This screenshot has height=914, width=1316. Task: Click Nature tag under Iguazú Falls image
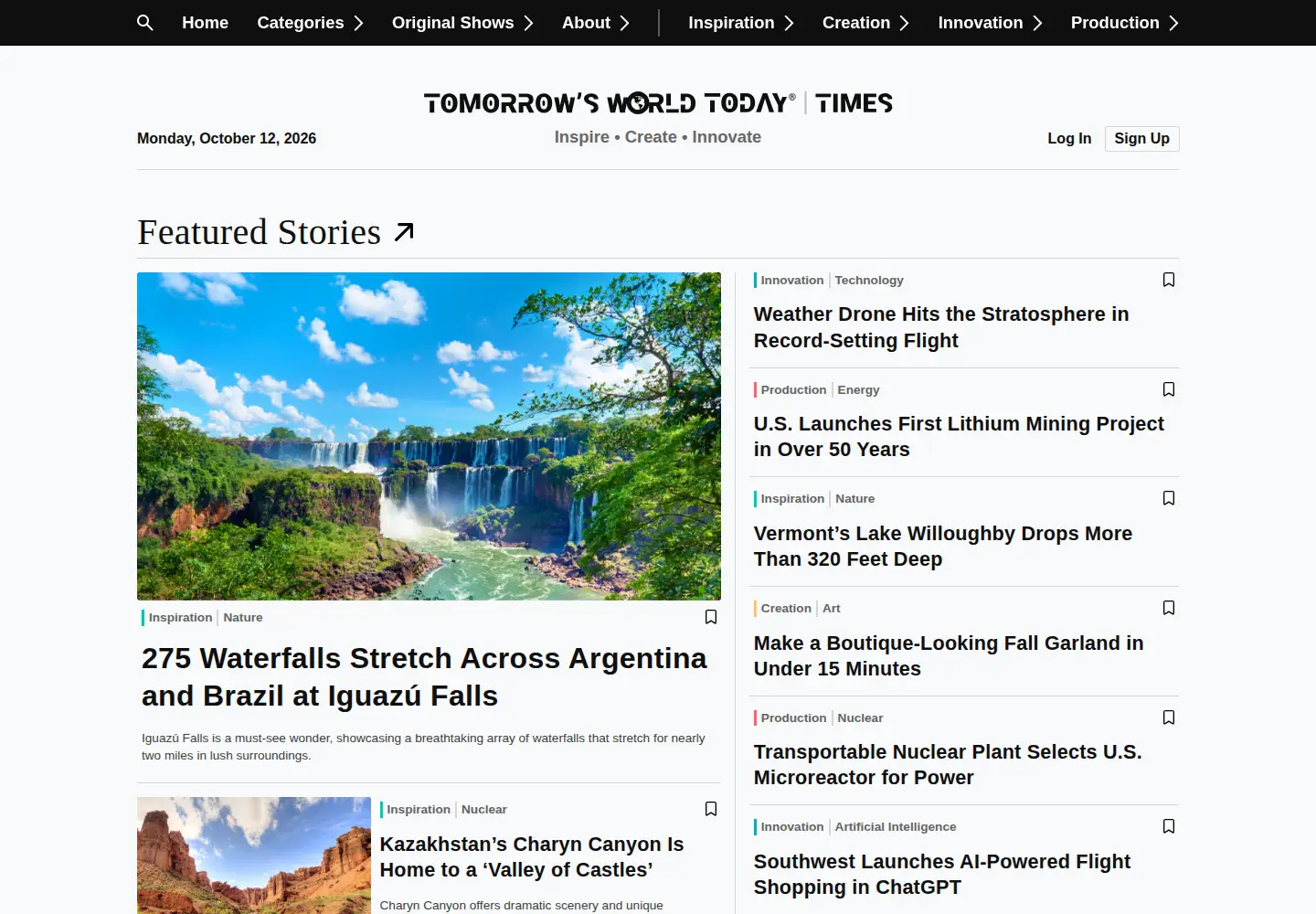click(x=243, y=617)
